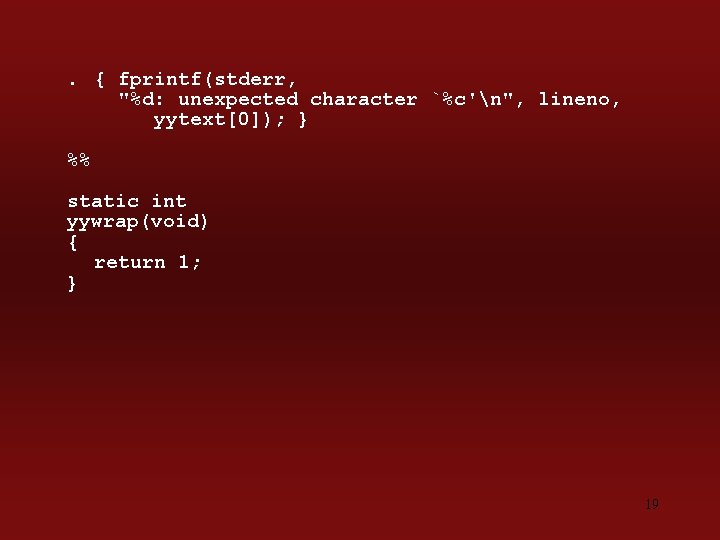Click the %% section separator
This screenshot has height=540, width=720.
(79, 160)
